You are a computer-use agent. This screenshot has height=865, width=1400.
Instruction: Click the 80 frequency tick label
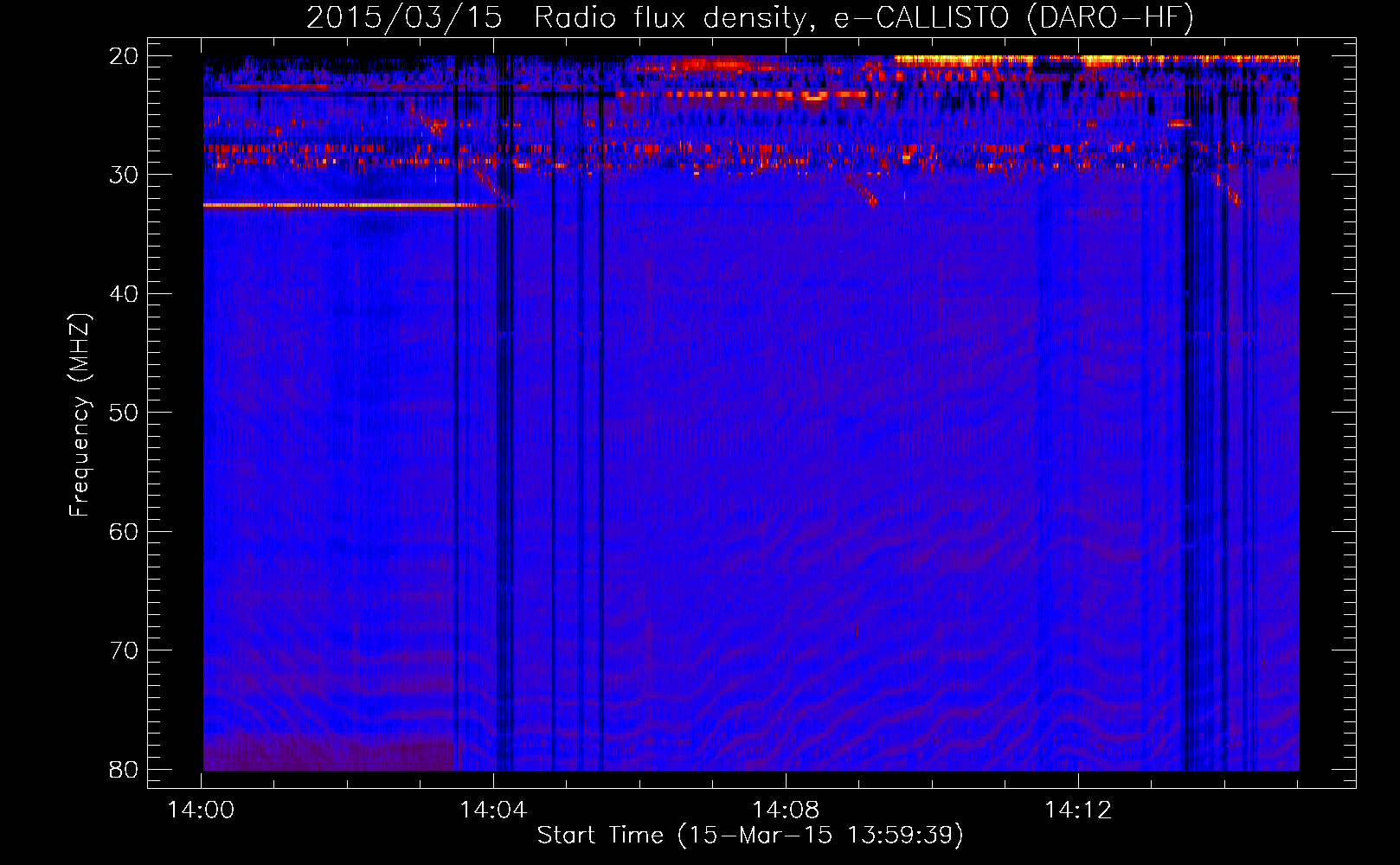tap(124, 770)
